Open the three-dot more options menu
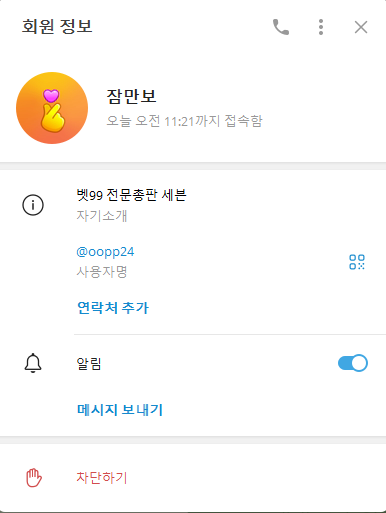Image resolution: width=386 pixels, height=513 pixels. point(321,27)
